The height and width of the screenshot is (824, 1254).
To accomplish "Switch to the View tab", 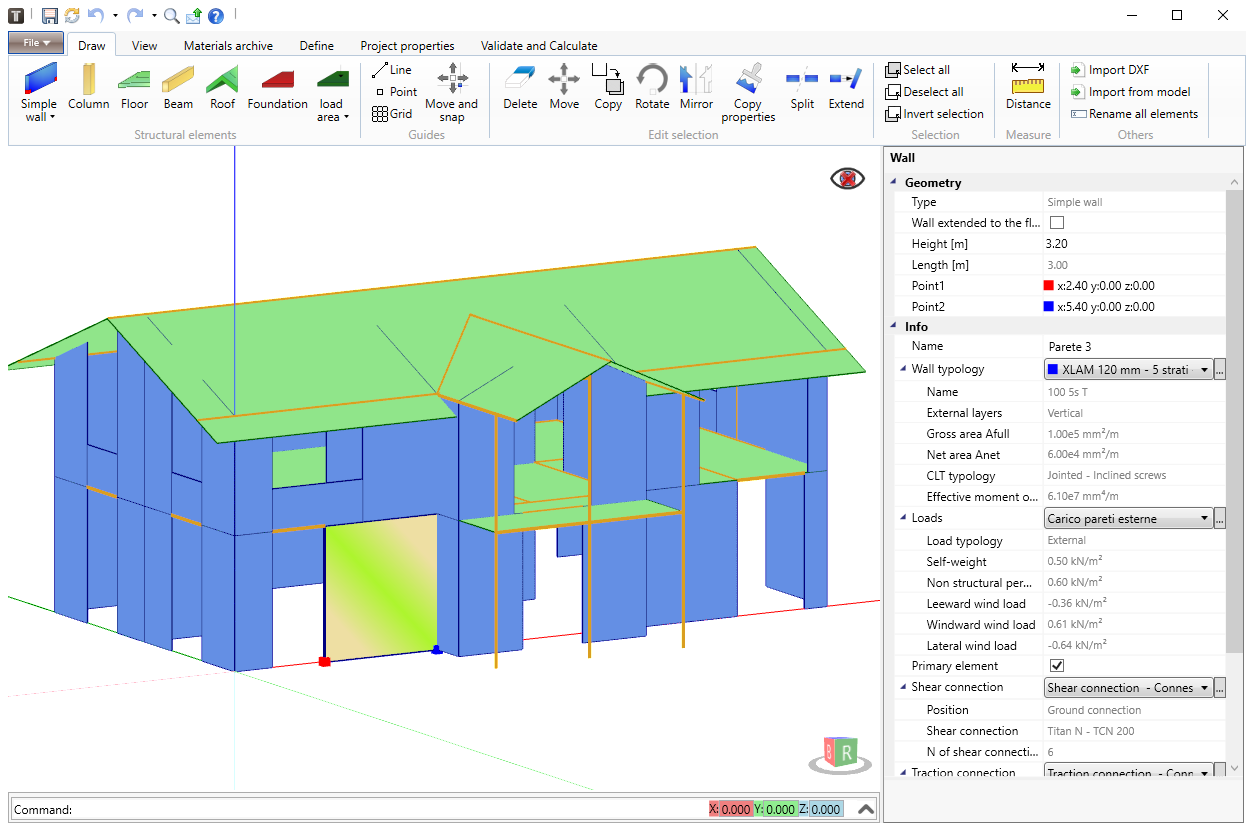I will click(144, 46).
